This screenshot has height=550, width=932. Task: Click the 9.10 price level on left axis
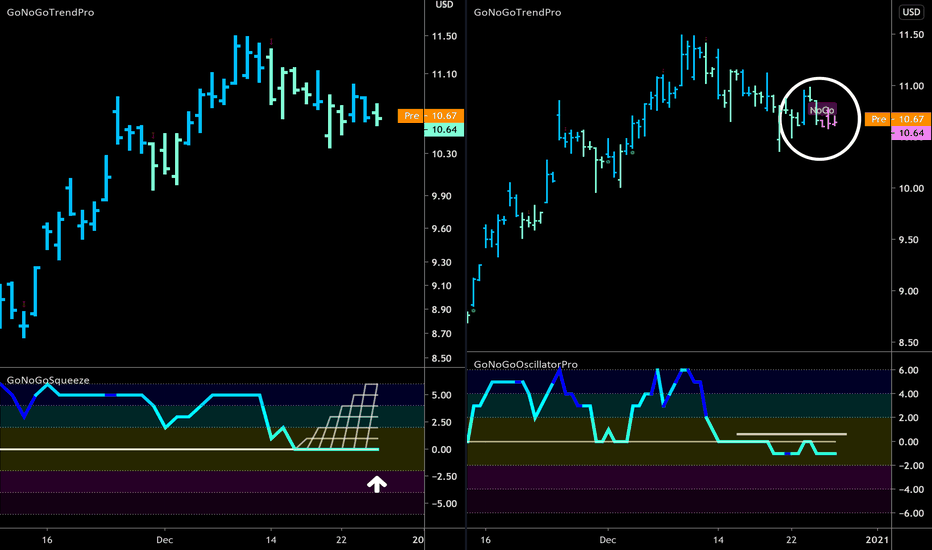click(444, 286)
